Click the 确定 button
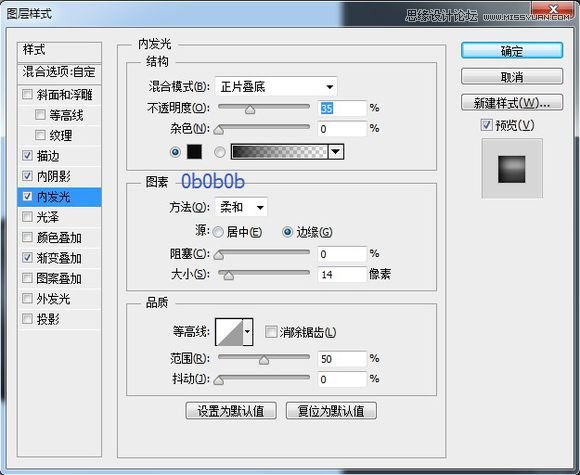Viewport: 580px width, 475px height. [x=512, y=51]
